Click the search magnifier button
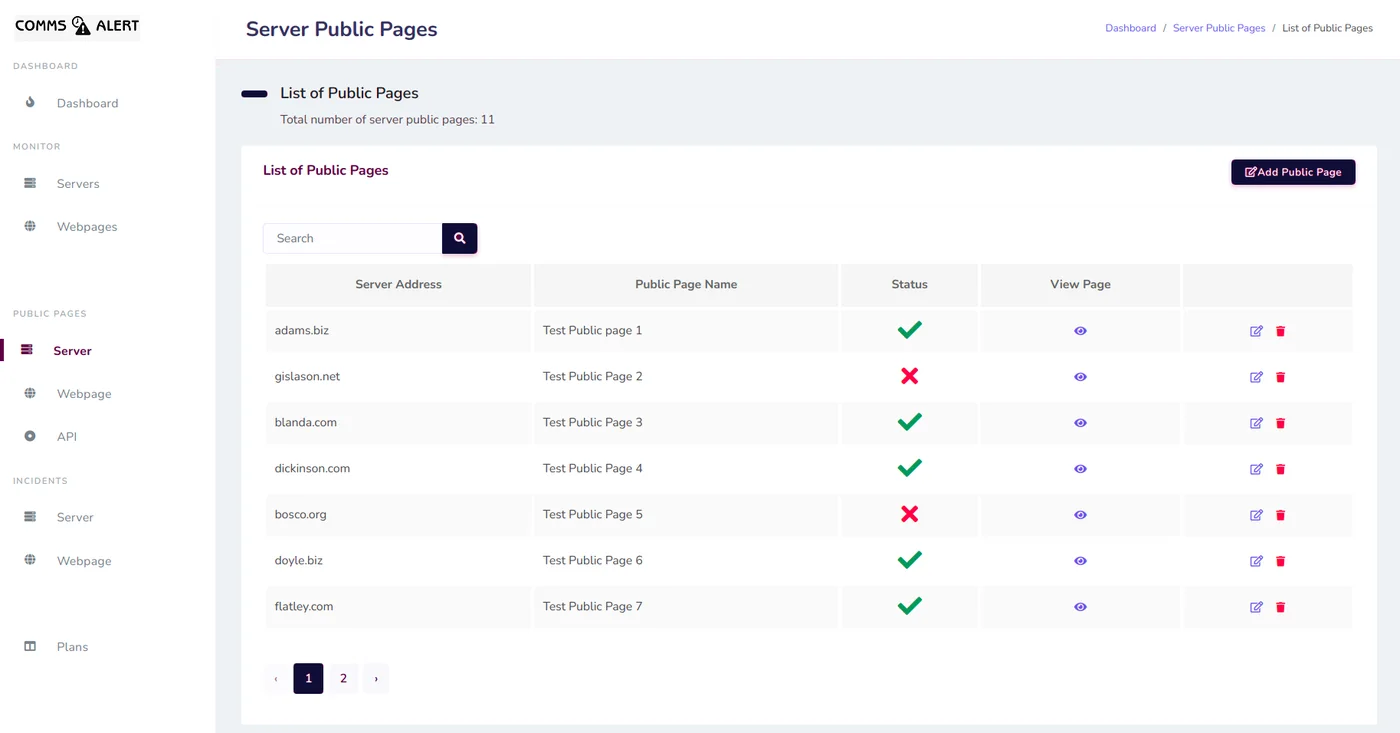 [x=460, y=238]
